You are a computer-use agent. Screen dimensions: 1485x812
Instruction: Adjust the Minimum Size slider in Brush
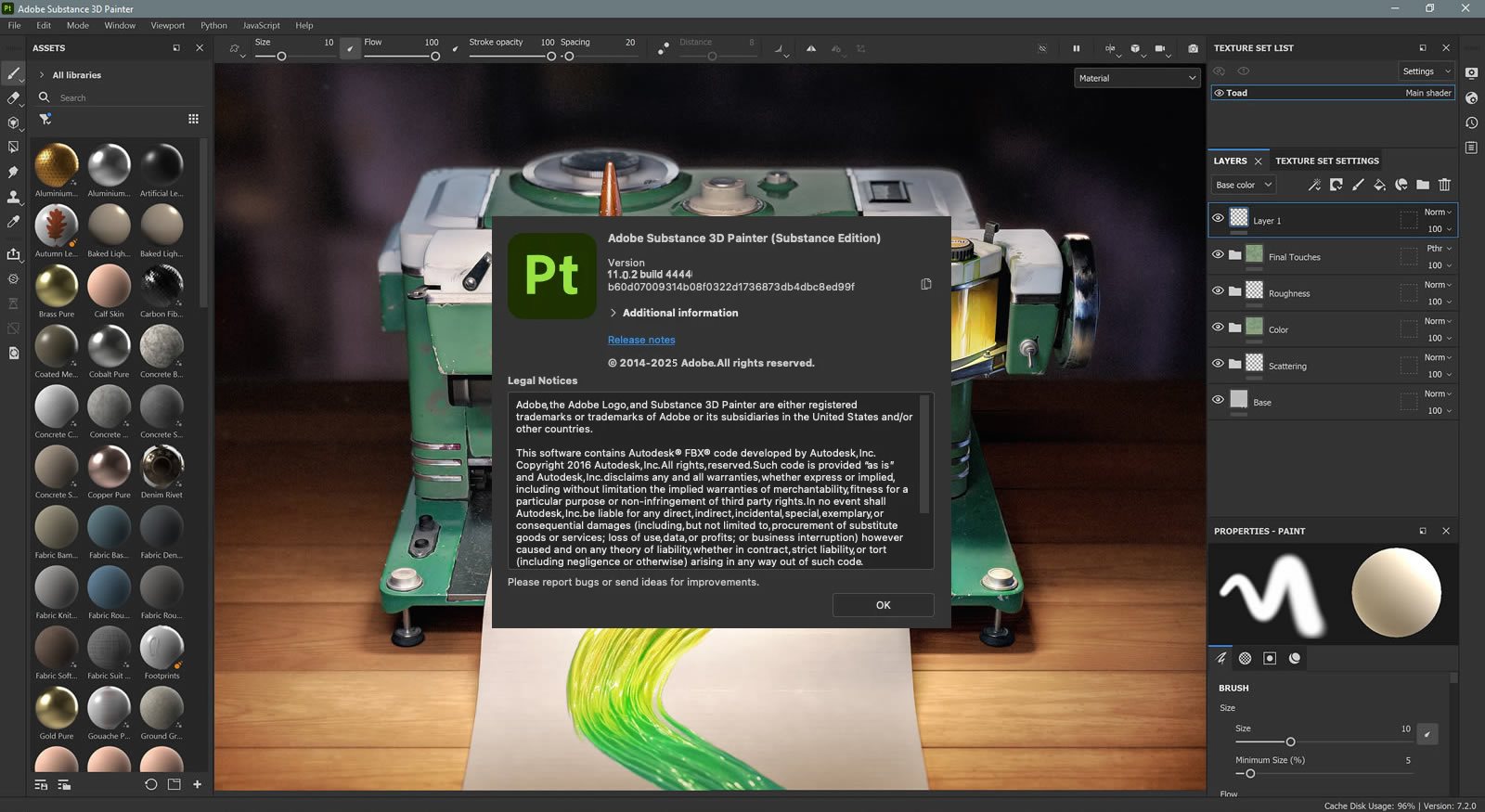tap(1323, 773)
